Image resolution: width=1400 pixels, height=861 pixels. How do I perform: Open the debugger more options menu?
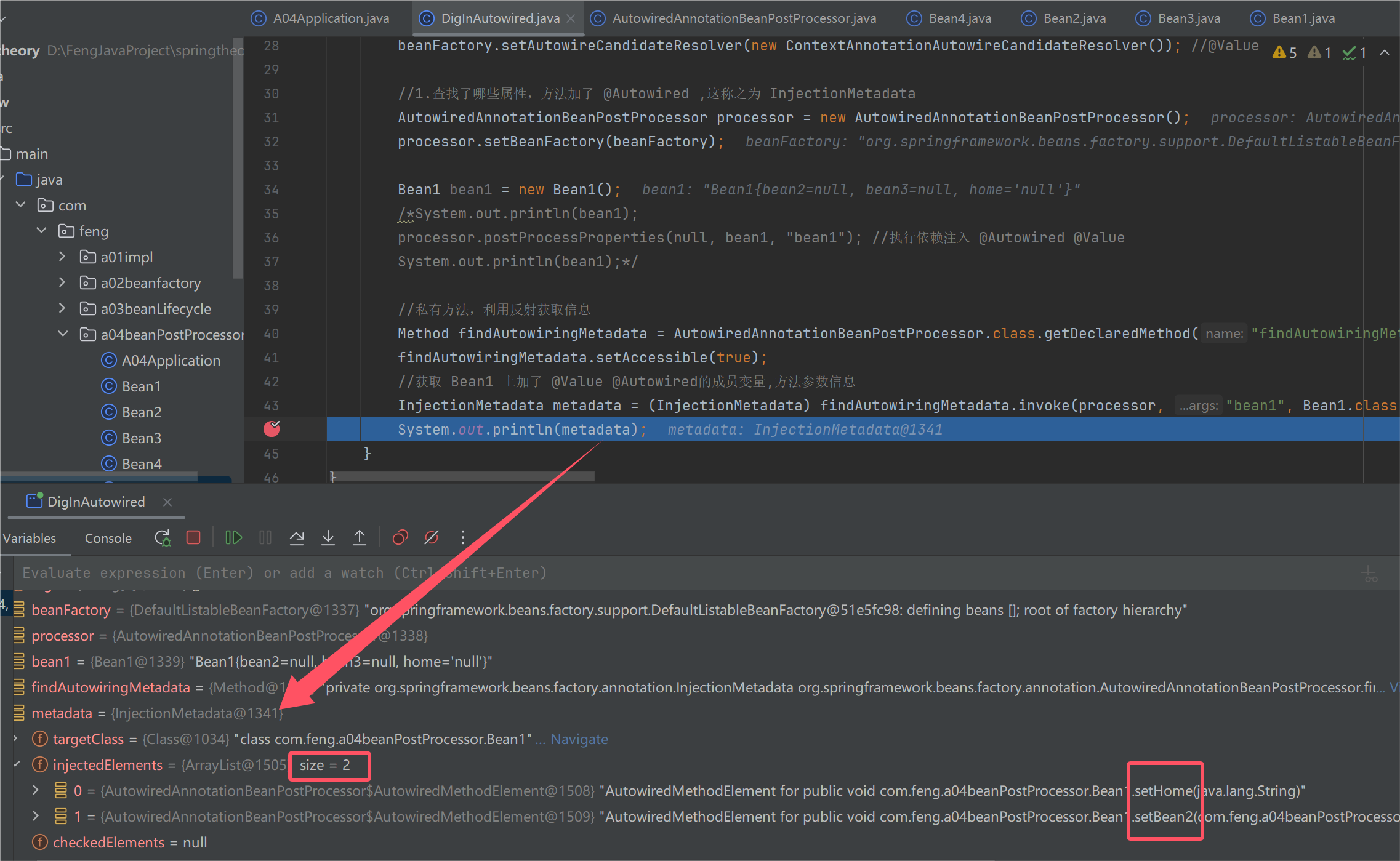pos(463,538)
